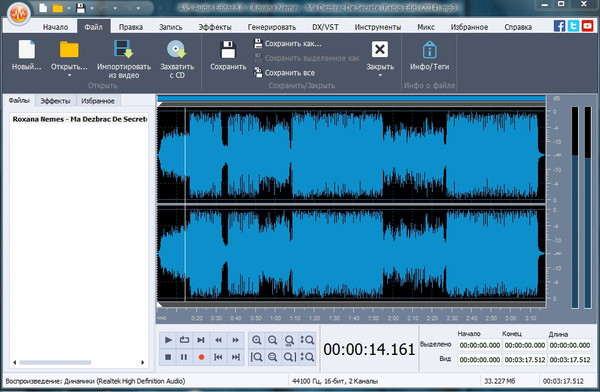Screen dimensions: 600x392
Task: Click the blue overview bar above waveform
Action: point(352,99)
